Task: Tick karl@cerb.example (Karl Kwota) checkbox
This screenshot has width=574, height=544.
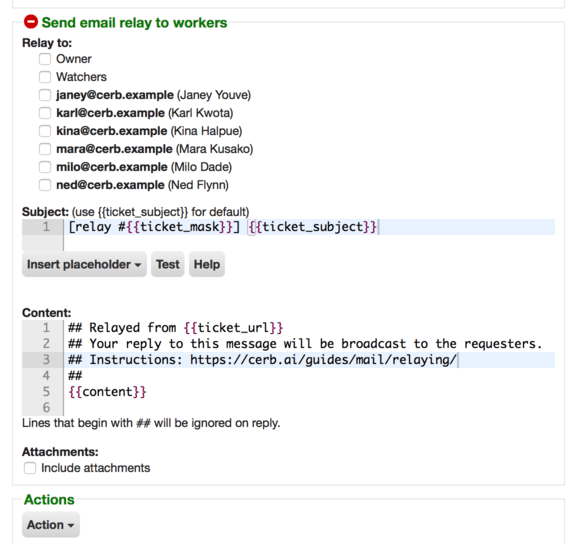Action: [45, 113]
